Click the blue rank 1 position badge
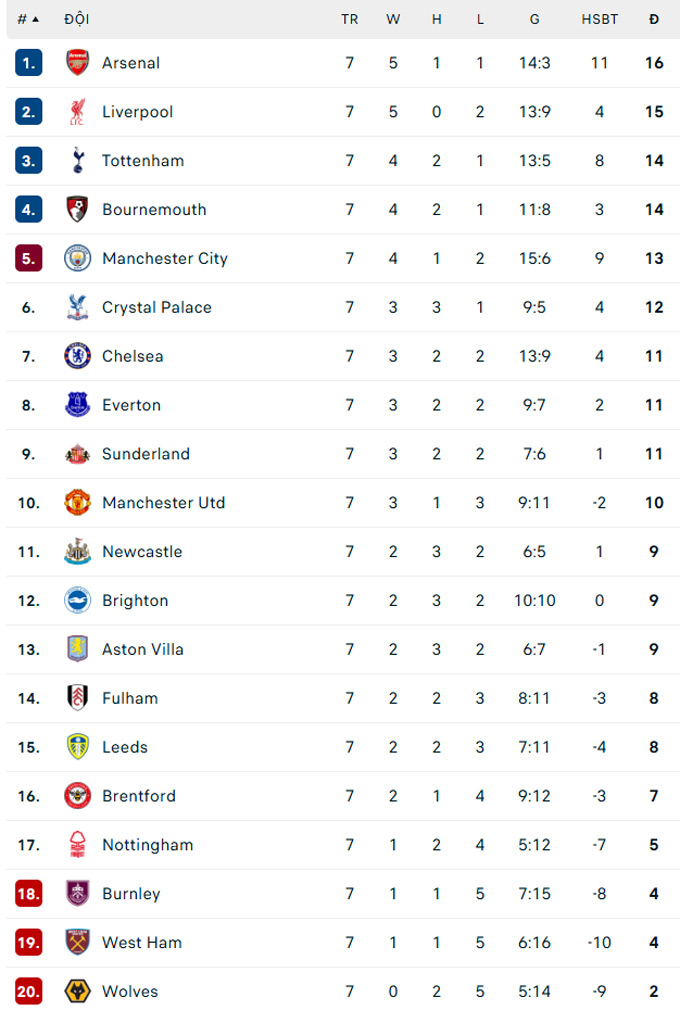Viewport: 680px width, 1010px height. coord(28,63)
